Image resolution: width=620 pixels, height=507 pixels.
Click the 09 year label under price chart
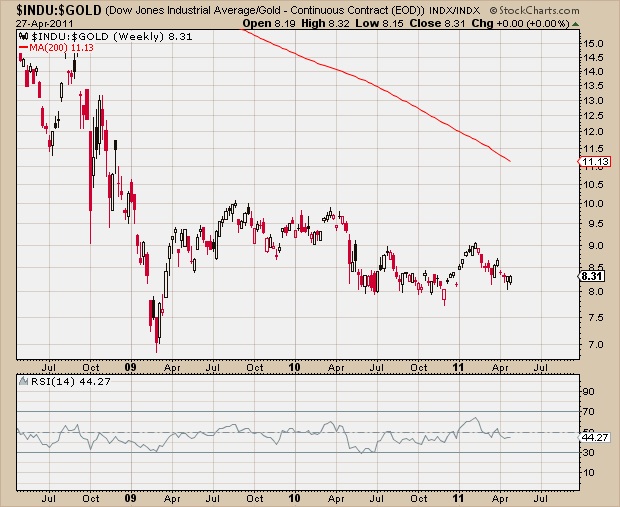coord(130,367)
